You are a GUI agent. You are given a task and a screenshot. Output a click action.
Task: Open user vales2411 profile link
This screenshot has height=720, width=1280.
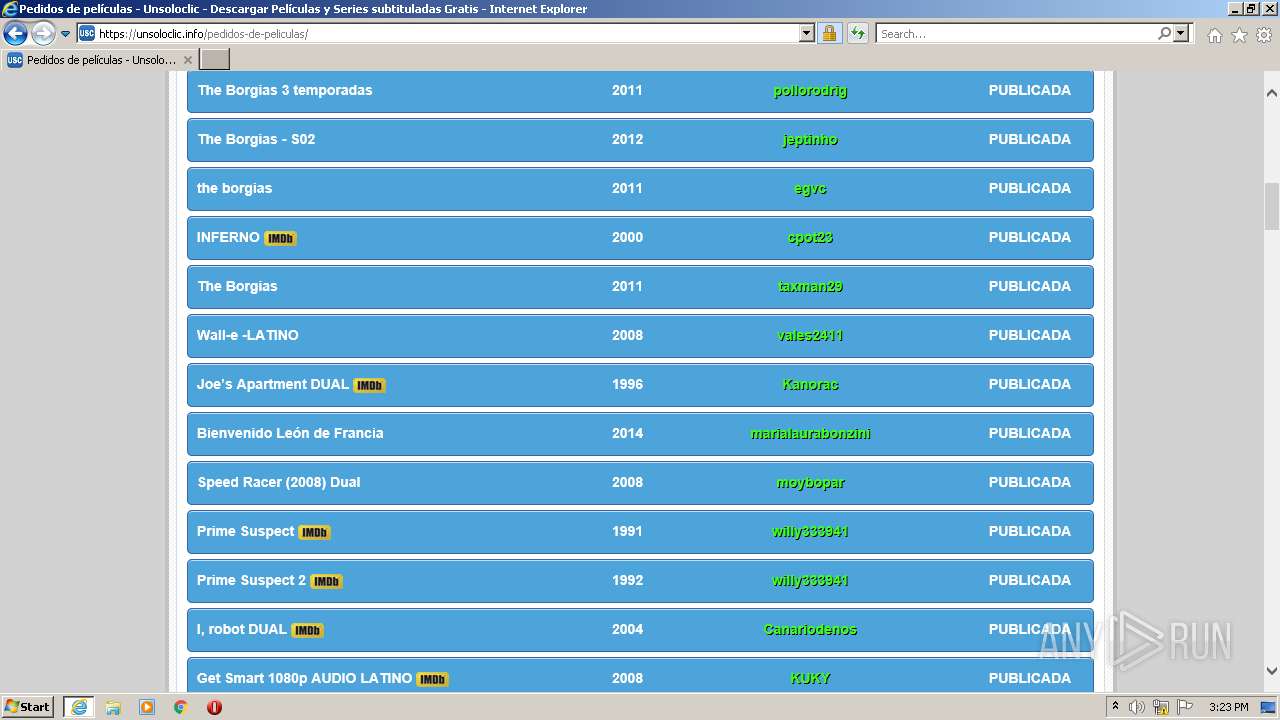coord(810,335)
